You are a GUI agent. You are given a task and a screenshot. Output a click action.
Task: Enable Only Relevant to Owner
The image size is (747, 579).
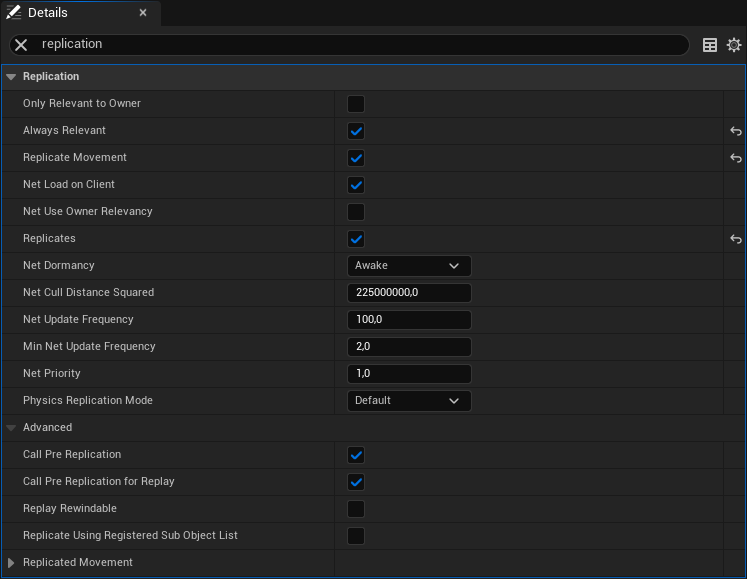[356, 104]
